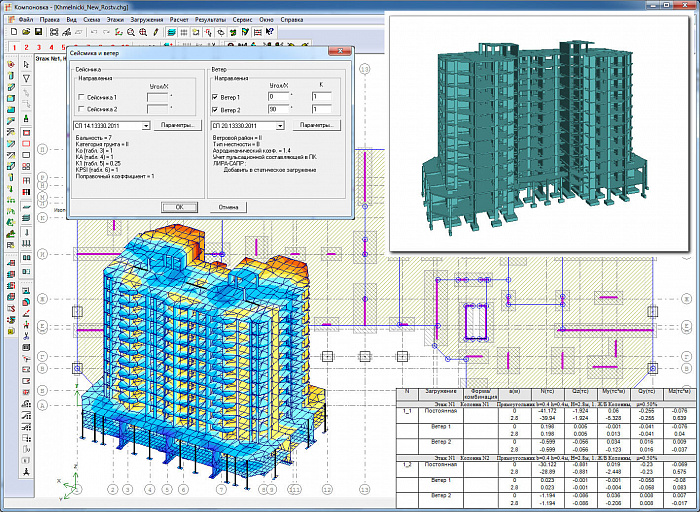The height and width of the screenshot is (512, 700).
Task: Click the context help pointer icon
Action: (x=270, y=32)
